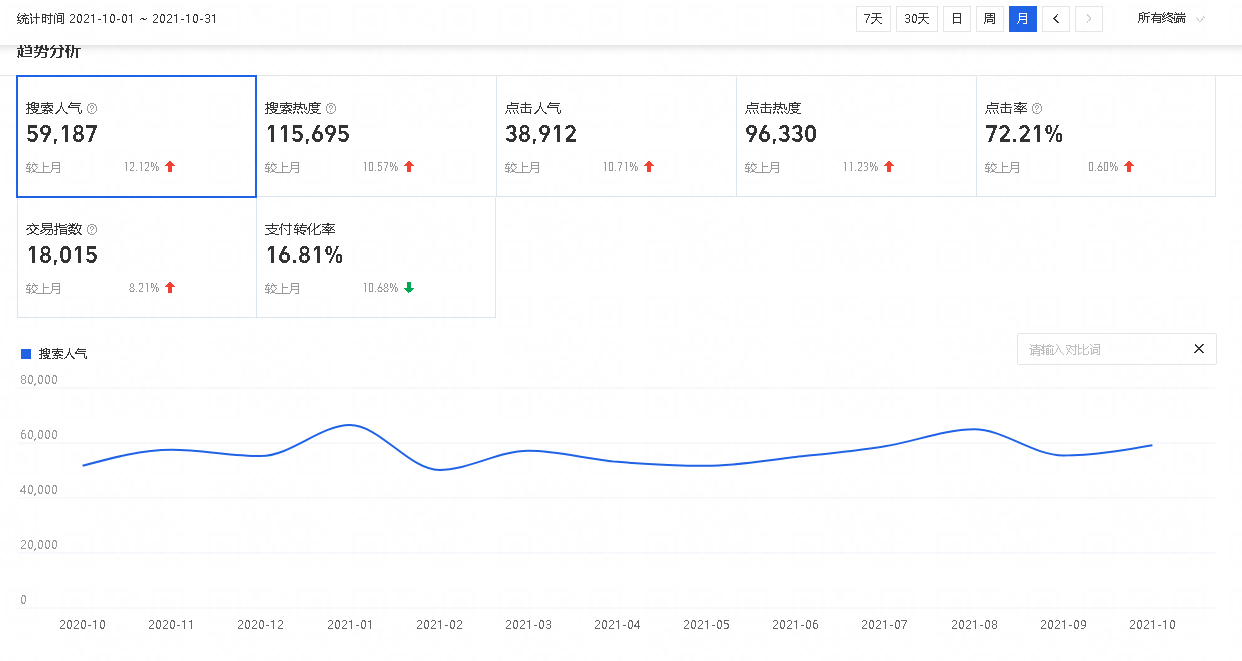Switch to 7天 time range
1242x661 pixels.
click(873, 19)
